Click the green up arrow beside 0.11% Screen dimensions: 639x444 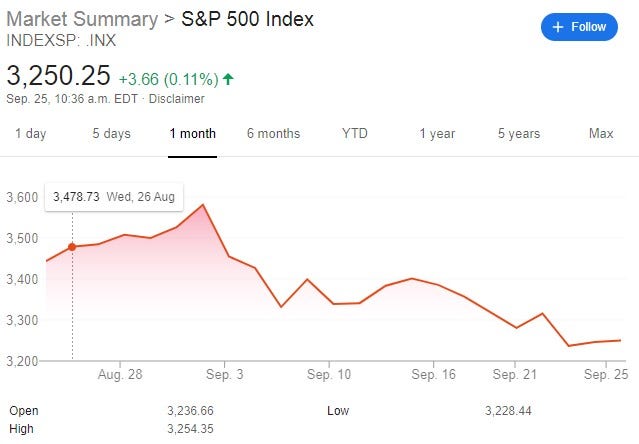tap(228, 79)
